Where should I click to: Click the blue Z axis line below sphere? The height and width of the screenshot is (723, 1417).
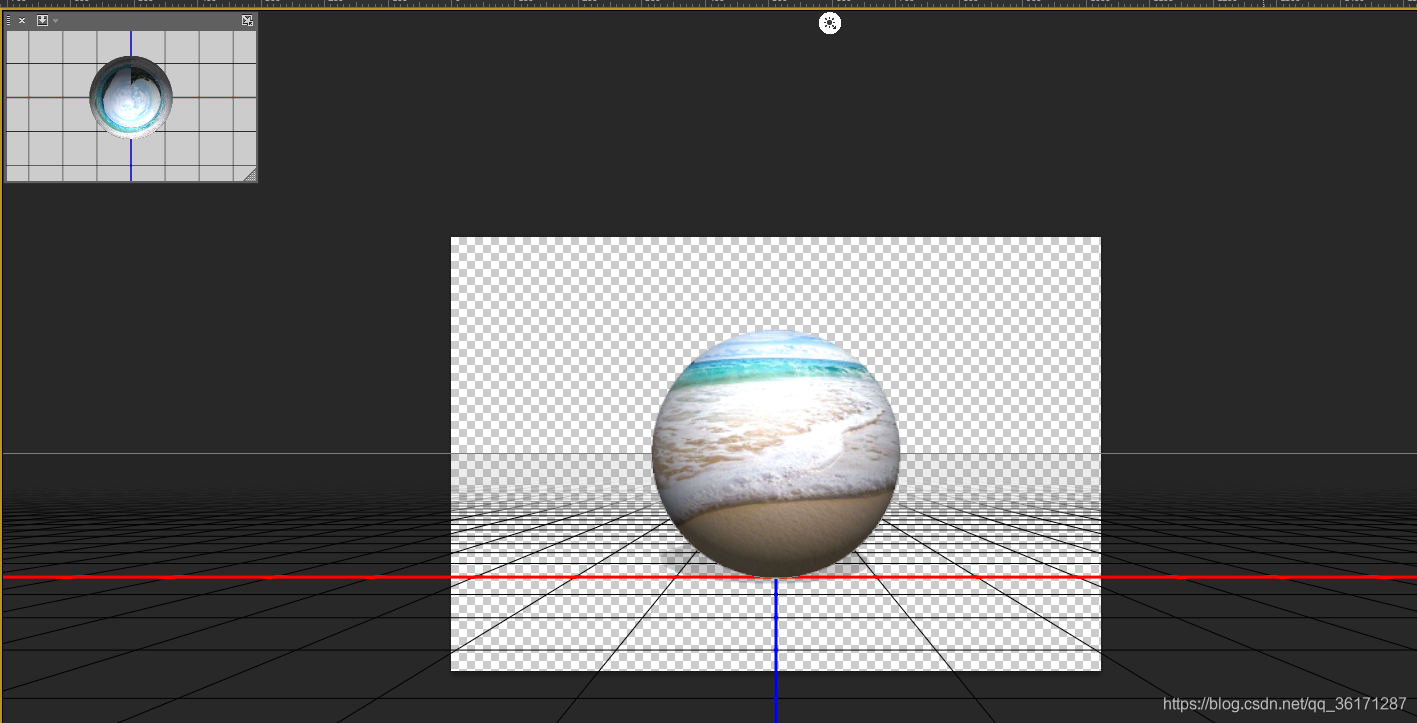tap(776, 650)
